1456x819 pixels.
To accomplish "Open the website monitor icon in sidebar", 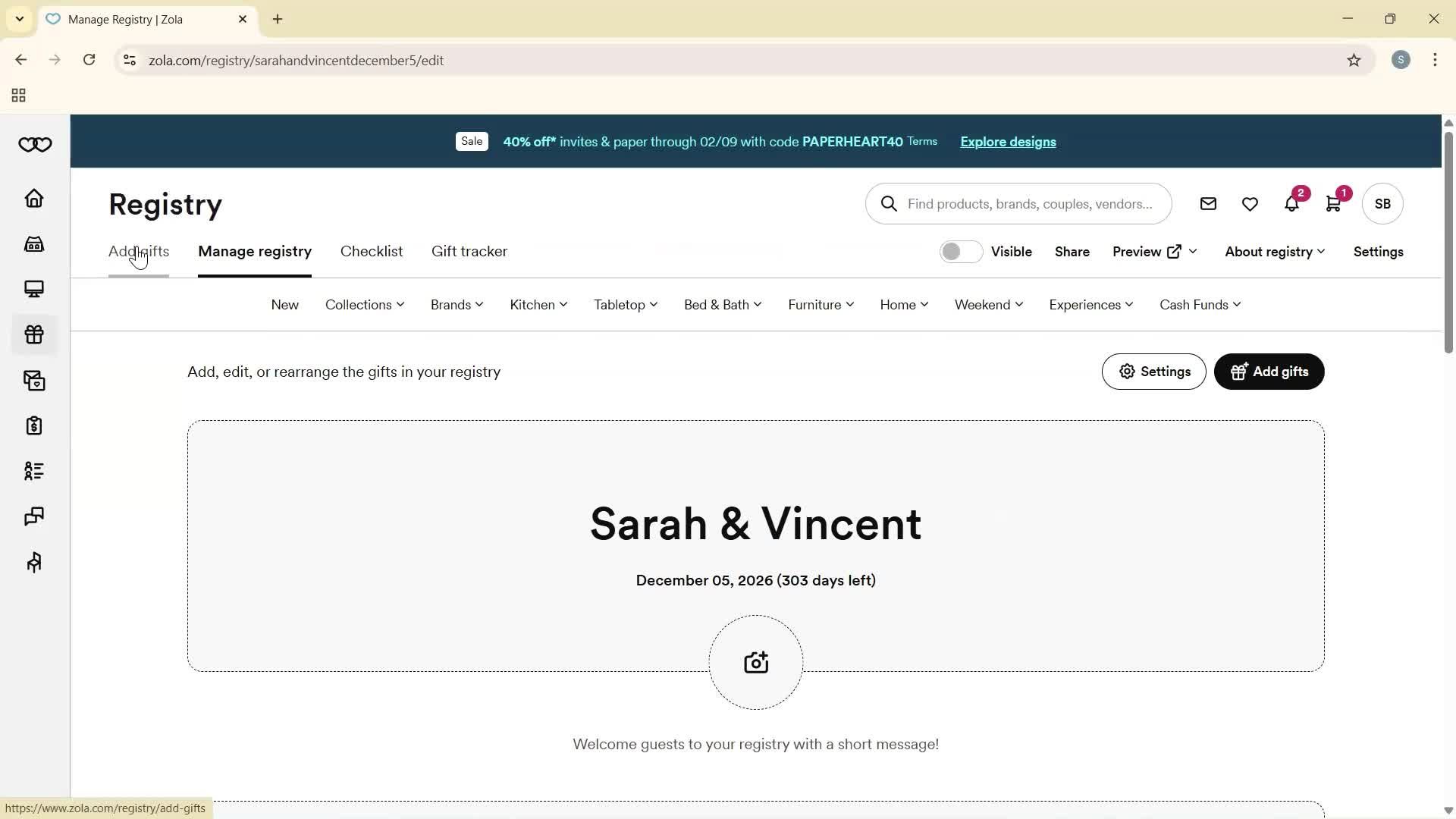I will 33,289.
